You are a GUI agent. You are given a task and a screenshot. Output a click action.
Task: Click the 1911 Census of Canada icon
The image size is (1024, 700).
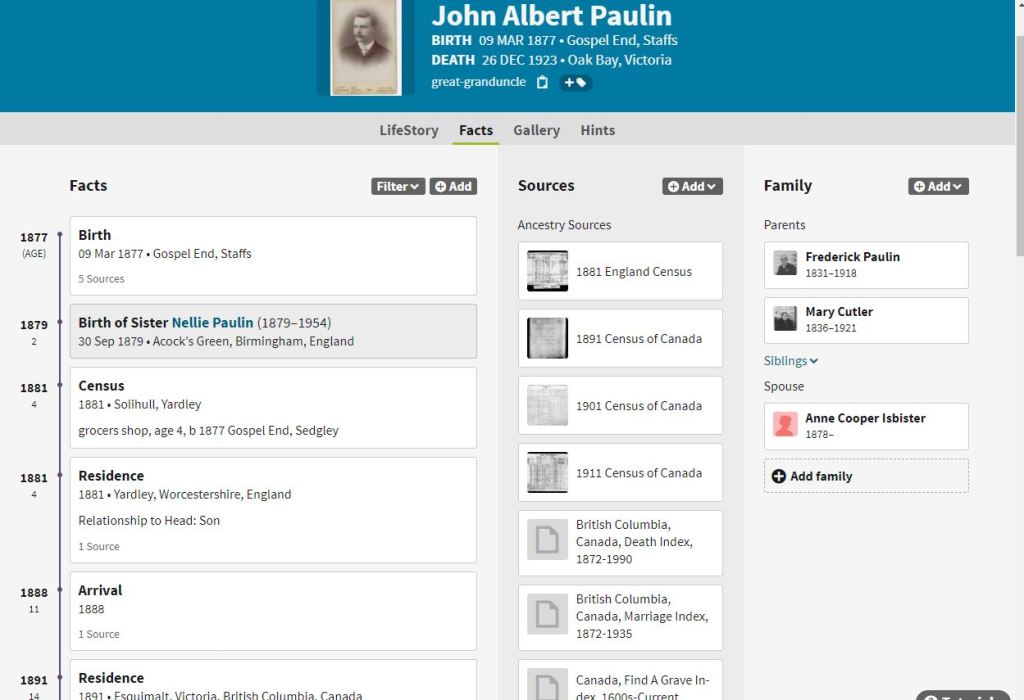click(x=547, y=473)
